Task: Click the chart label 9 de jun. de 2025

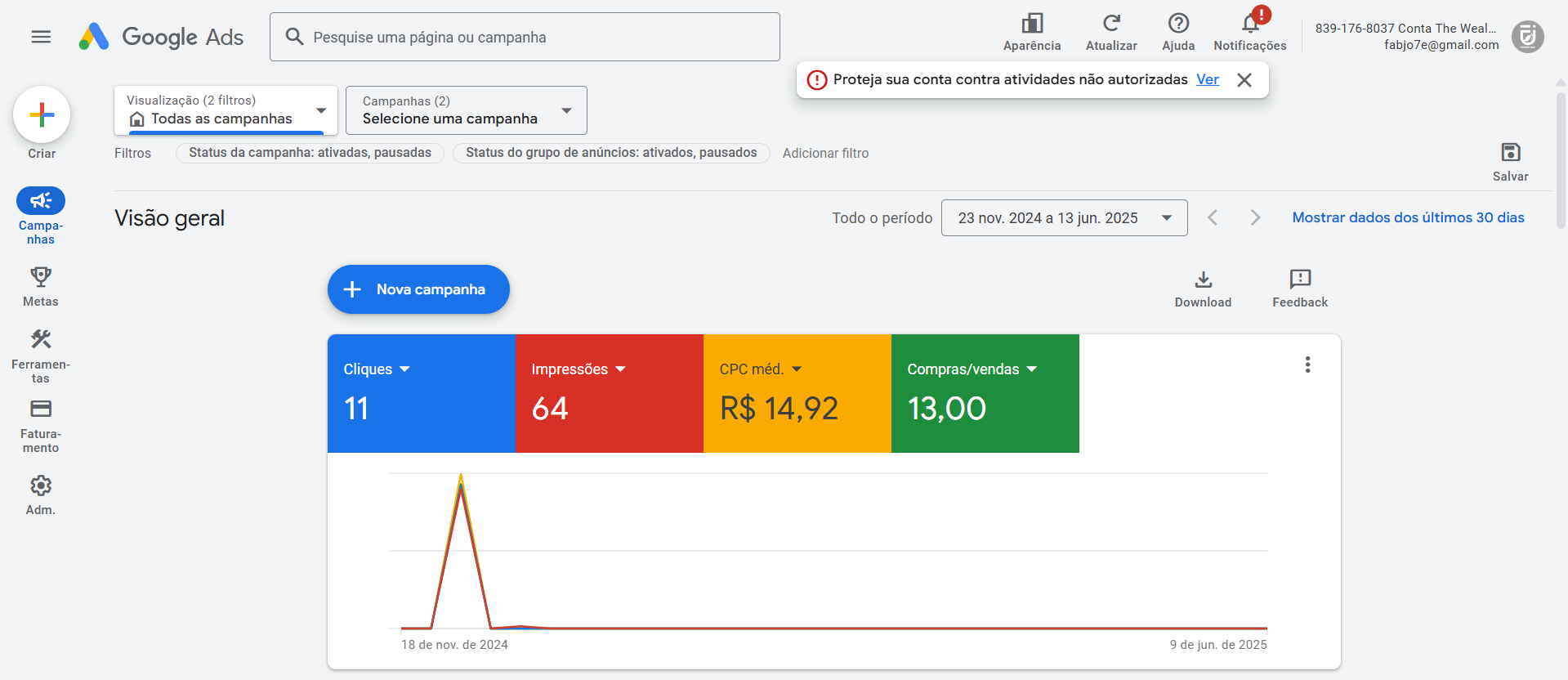Action: 1217,645
